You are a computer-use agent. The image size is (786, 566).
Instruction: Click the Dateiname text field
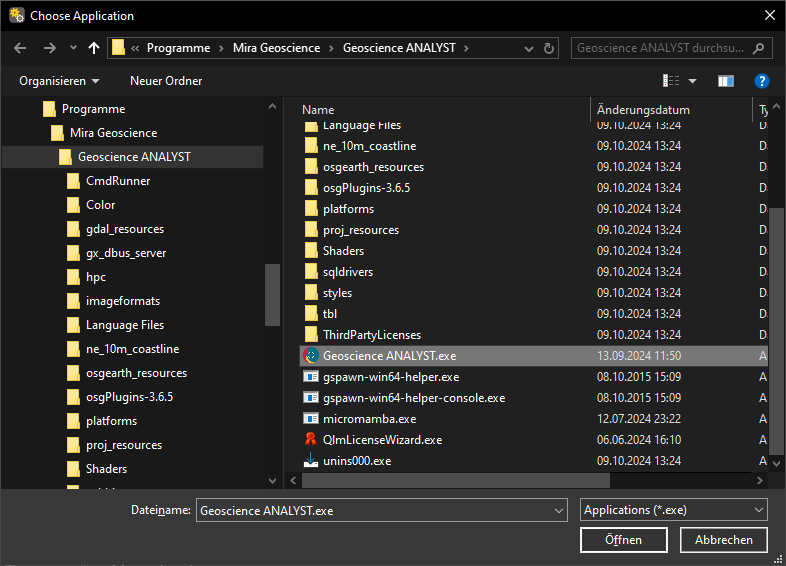click(373, 510)
